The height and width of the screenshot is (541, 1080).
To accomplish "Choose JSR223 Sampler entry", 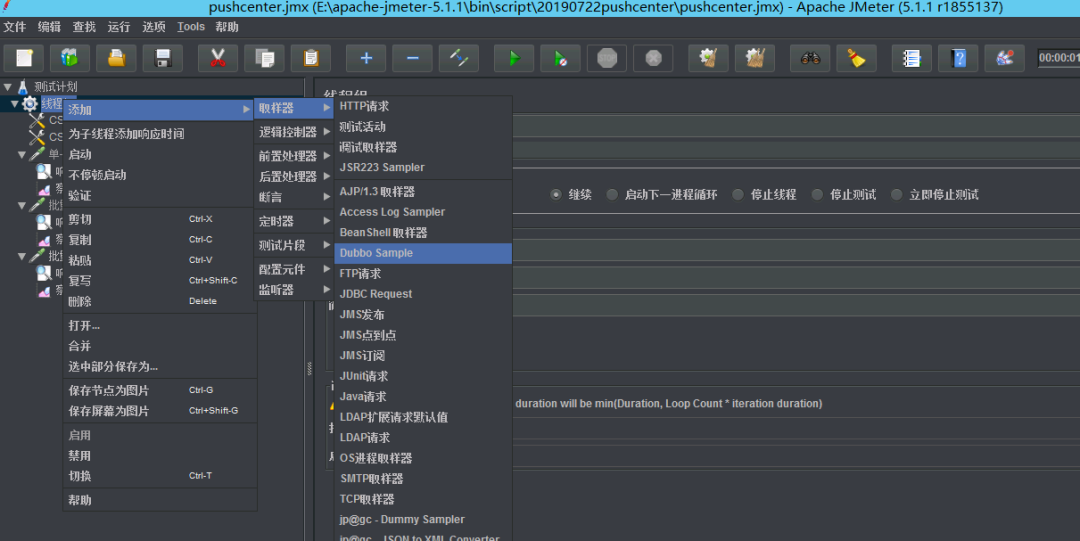I will point(423,167).
